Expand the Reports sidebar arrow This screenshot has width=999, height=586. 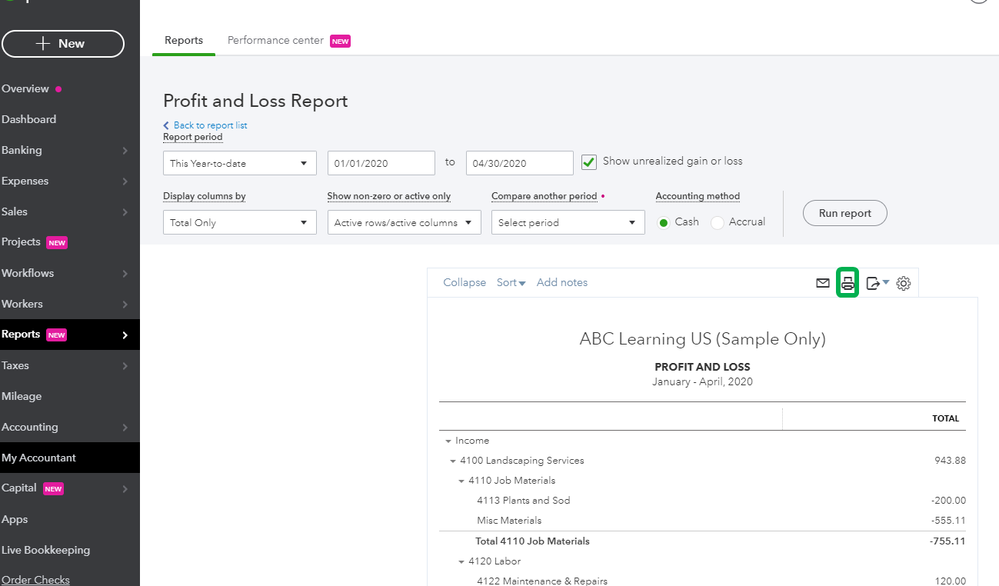(x=125, y=335)
